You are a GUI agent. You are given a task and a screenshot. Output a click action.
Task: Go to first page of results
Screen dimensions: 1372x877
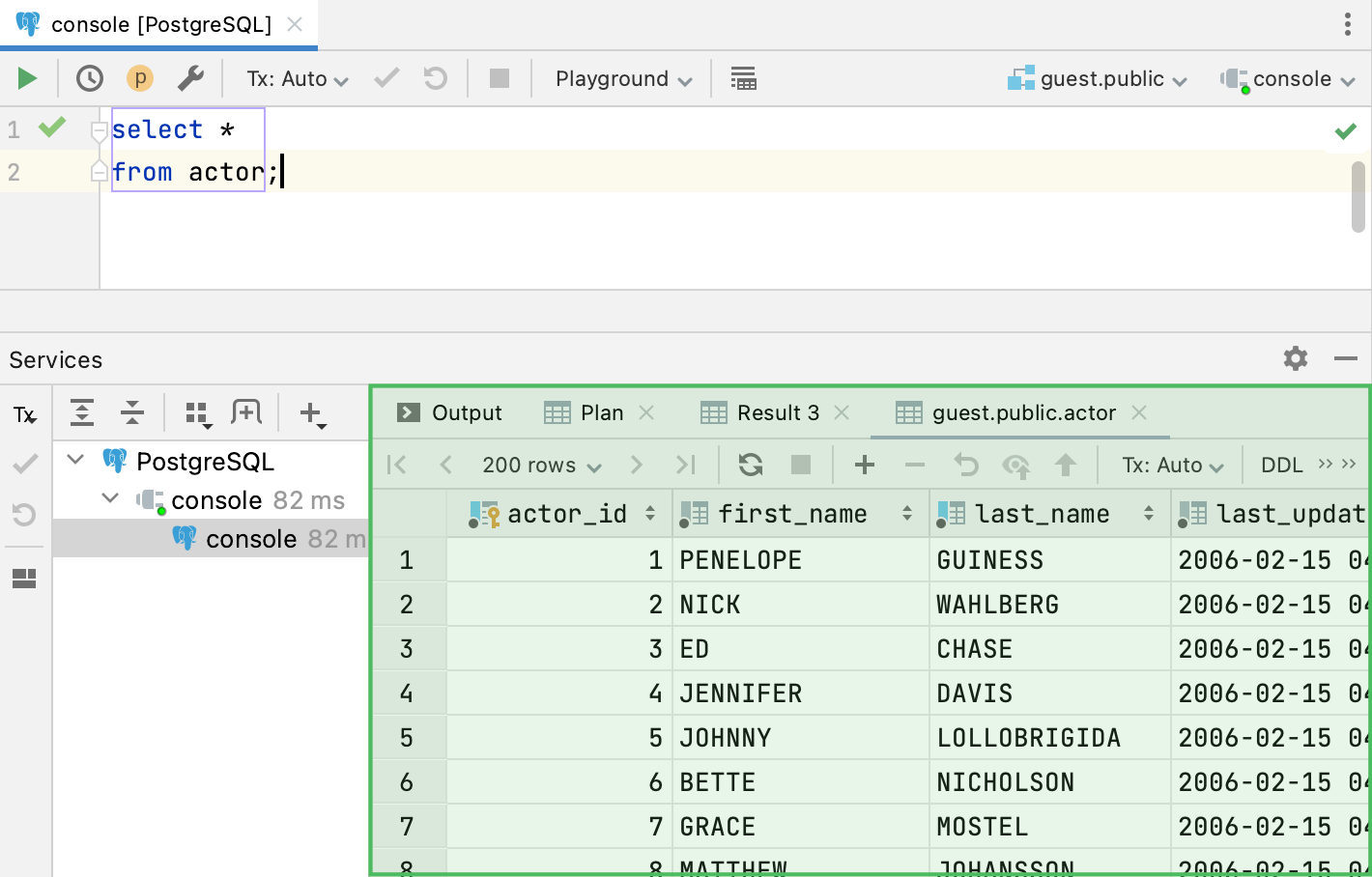point(396,465)
